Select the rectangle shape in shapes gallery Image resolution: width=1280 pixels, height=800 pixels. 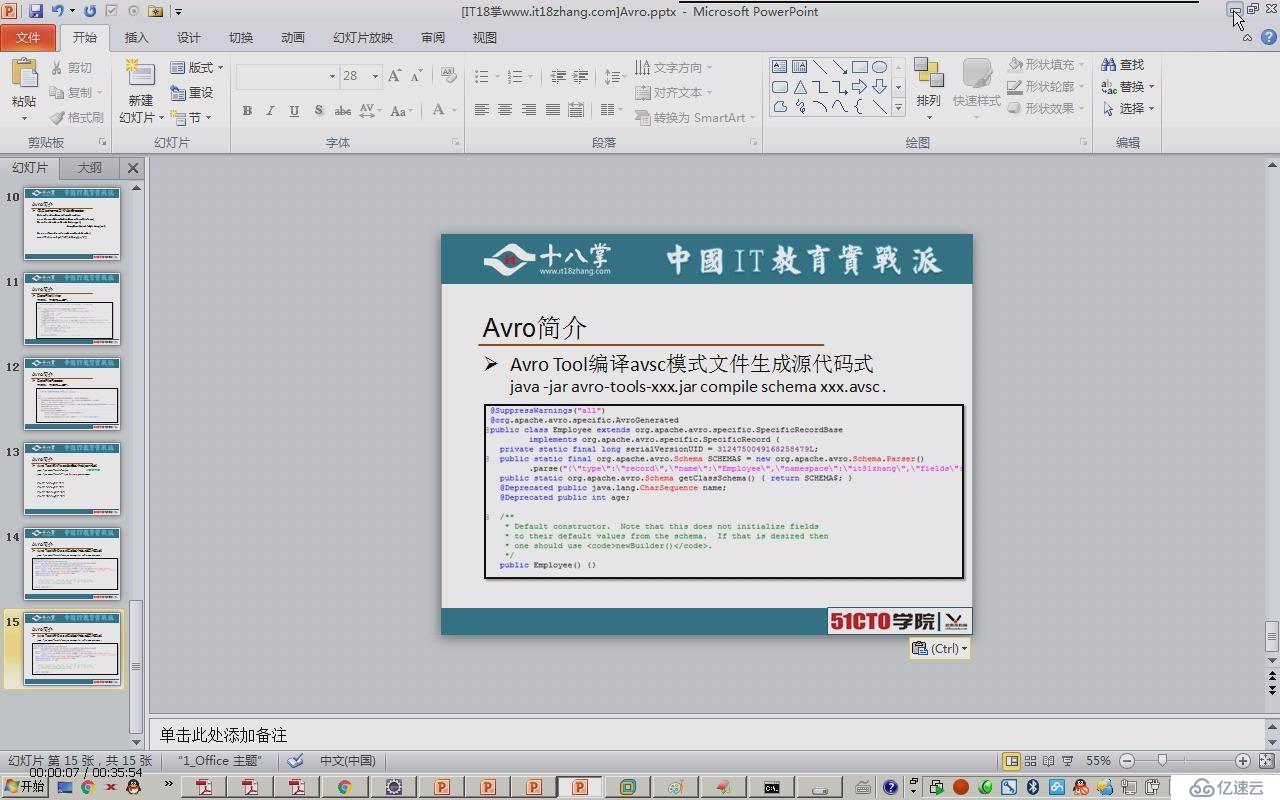point(859,67)
